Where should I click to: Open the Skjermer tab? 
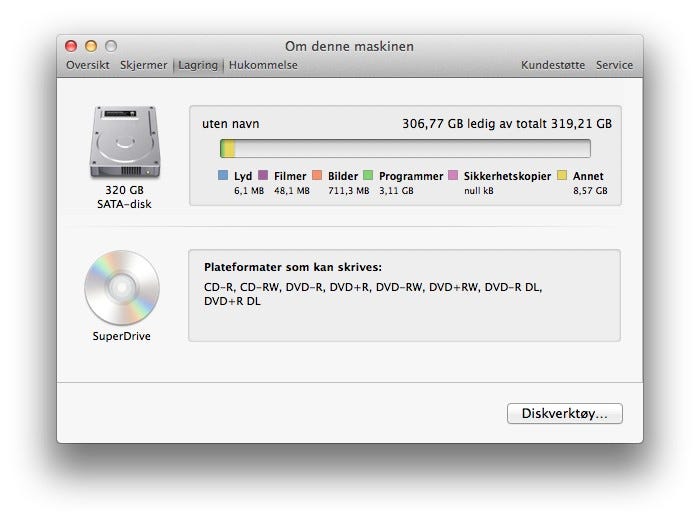(143, 65)
